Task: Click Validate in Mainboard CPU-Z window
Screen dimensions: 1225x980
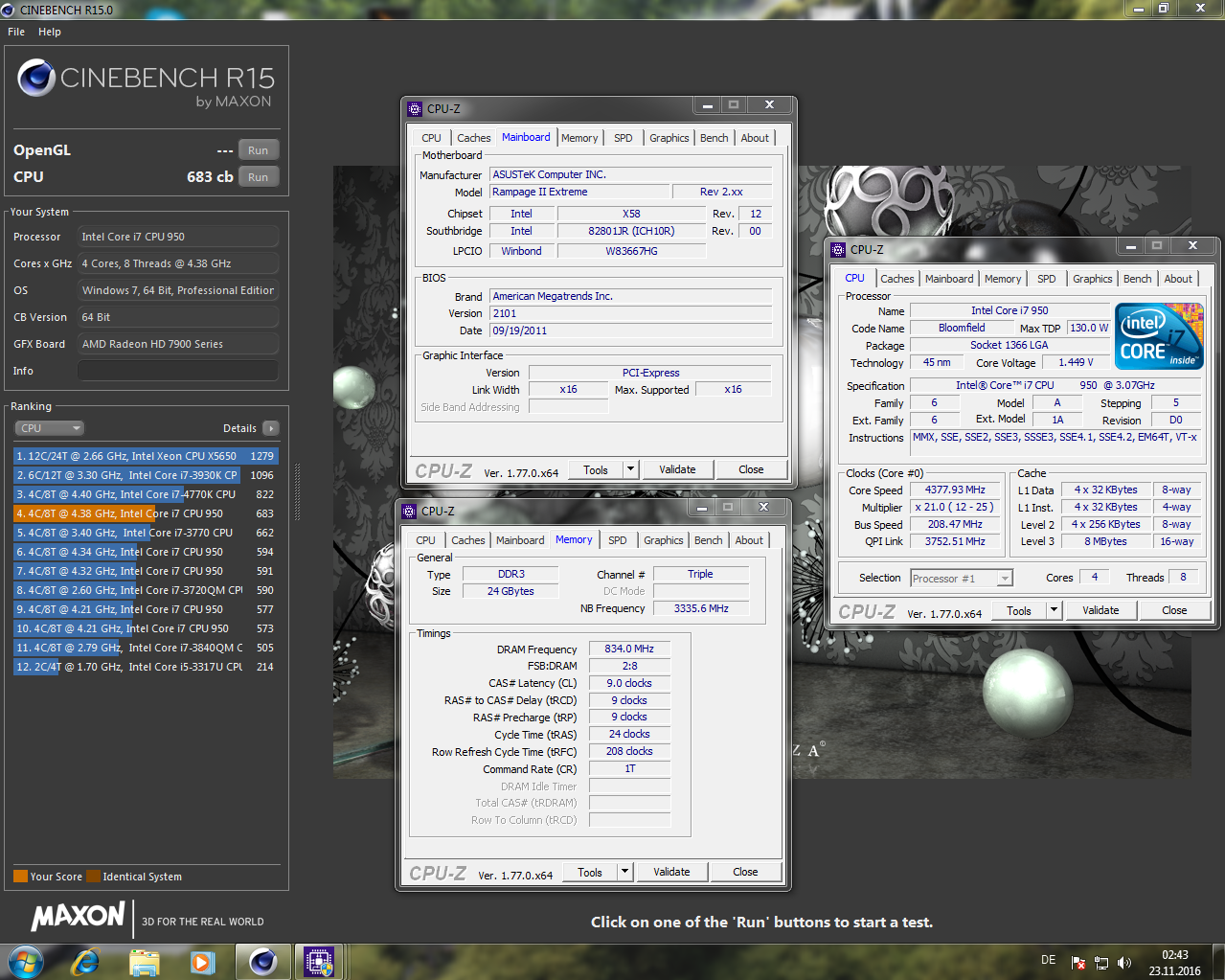Action: click(677, 469)
